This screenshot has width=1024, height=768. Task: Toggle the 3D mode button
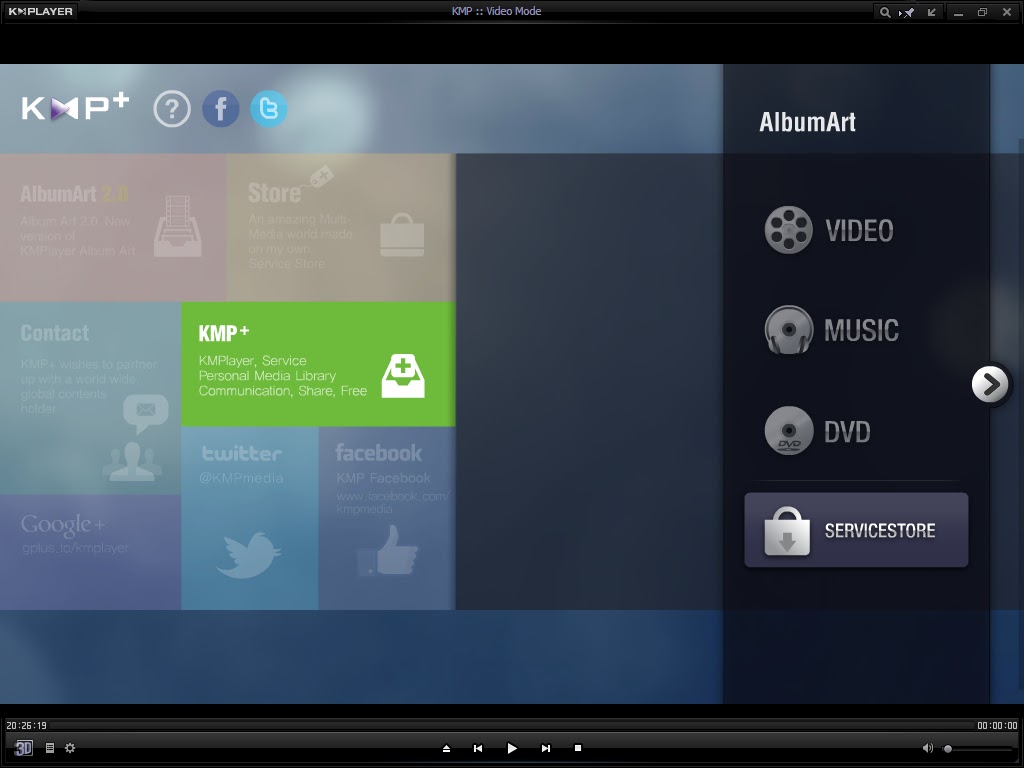click(x=24, y=748)
